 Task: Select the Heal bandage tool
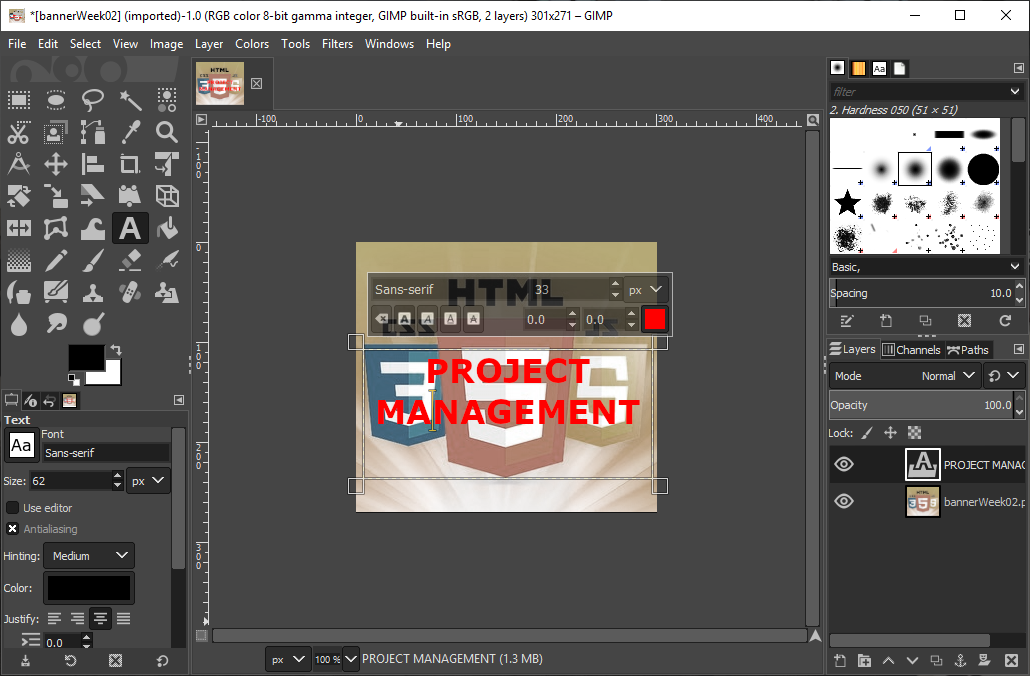[x=130, y=292]
